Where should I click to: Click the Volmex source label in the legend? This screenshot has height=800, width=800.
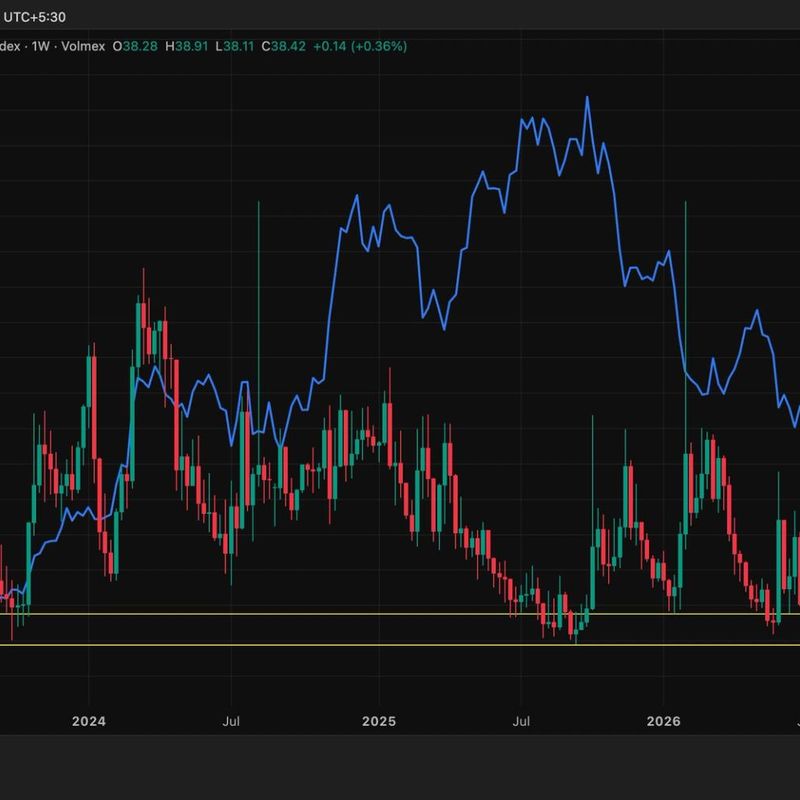pyautogui.click(x=83, y=46)
